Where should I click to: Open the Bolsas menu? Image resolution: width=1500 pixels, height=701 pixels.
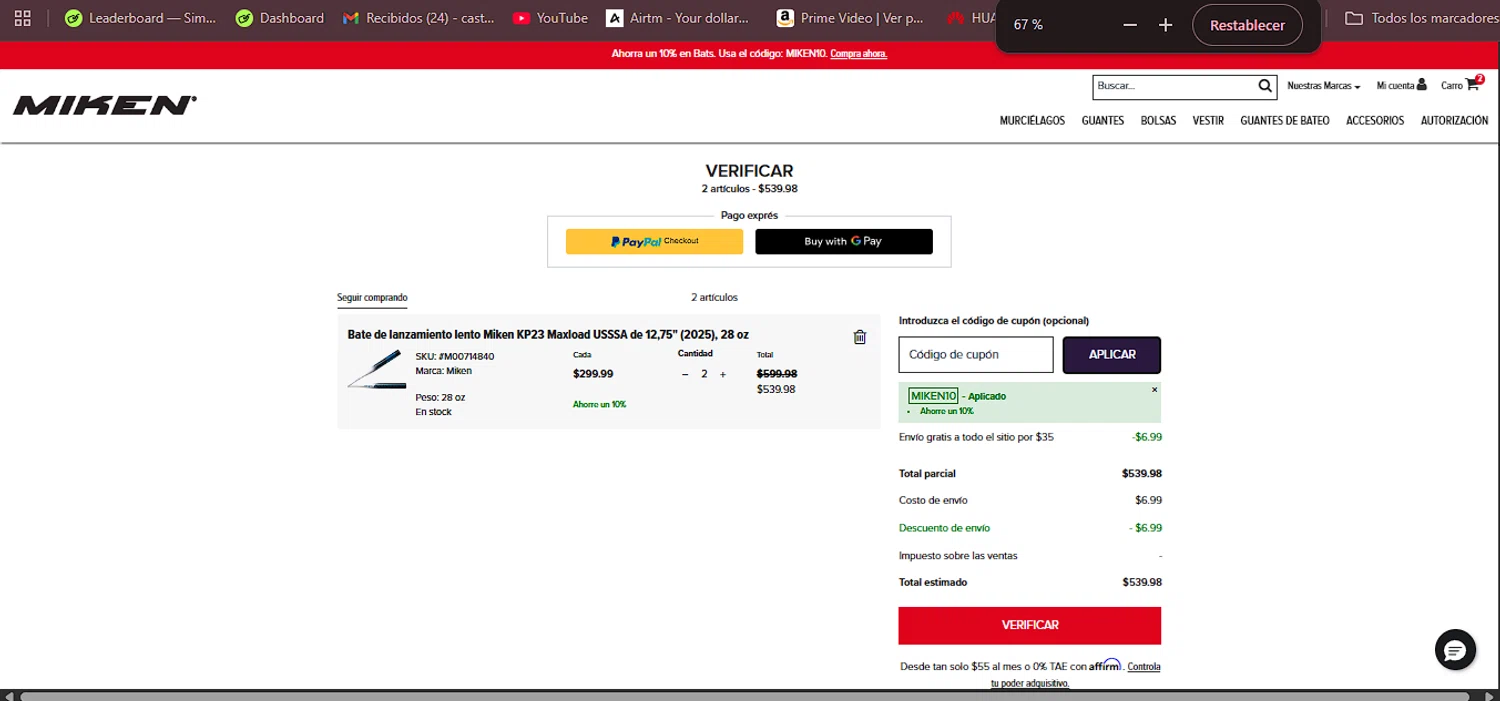(1158, 121)
